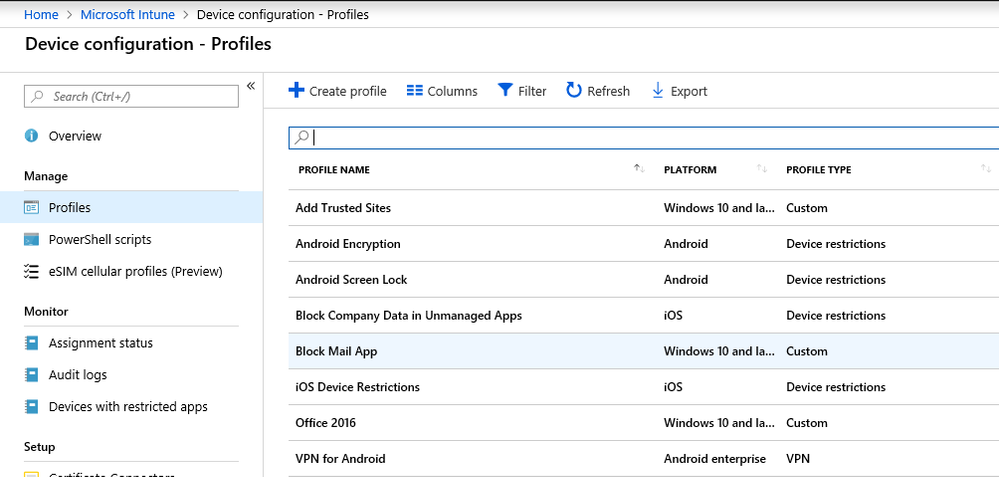Click the Audit logs icon

pos(32,375)
